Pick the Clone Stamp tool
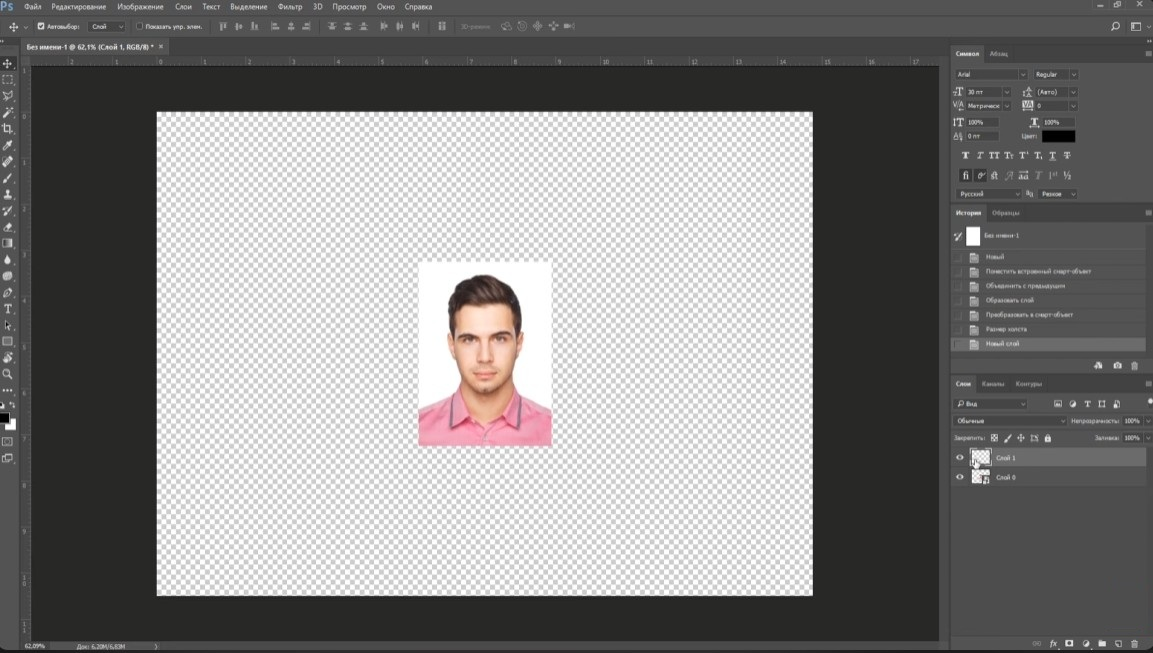The height and width of the screenshot is (653, 1153). coord(8,194)
